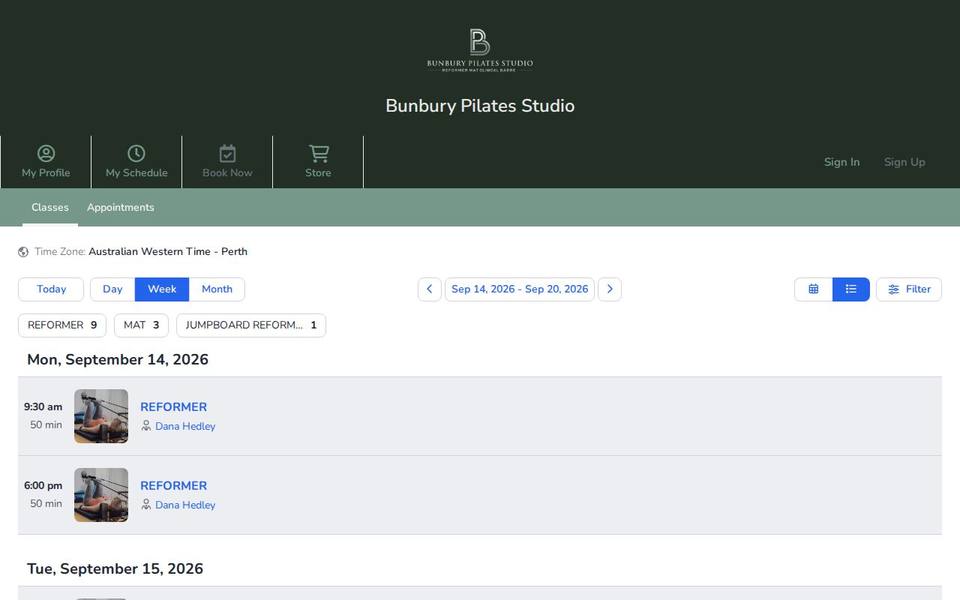
Task: Click the Tue, September 15, 2026 heading
Action: point(115,569)
